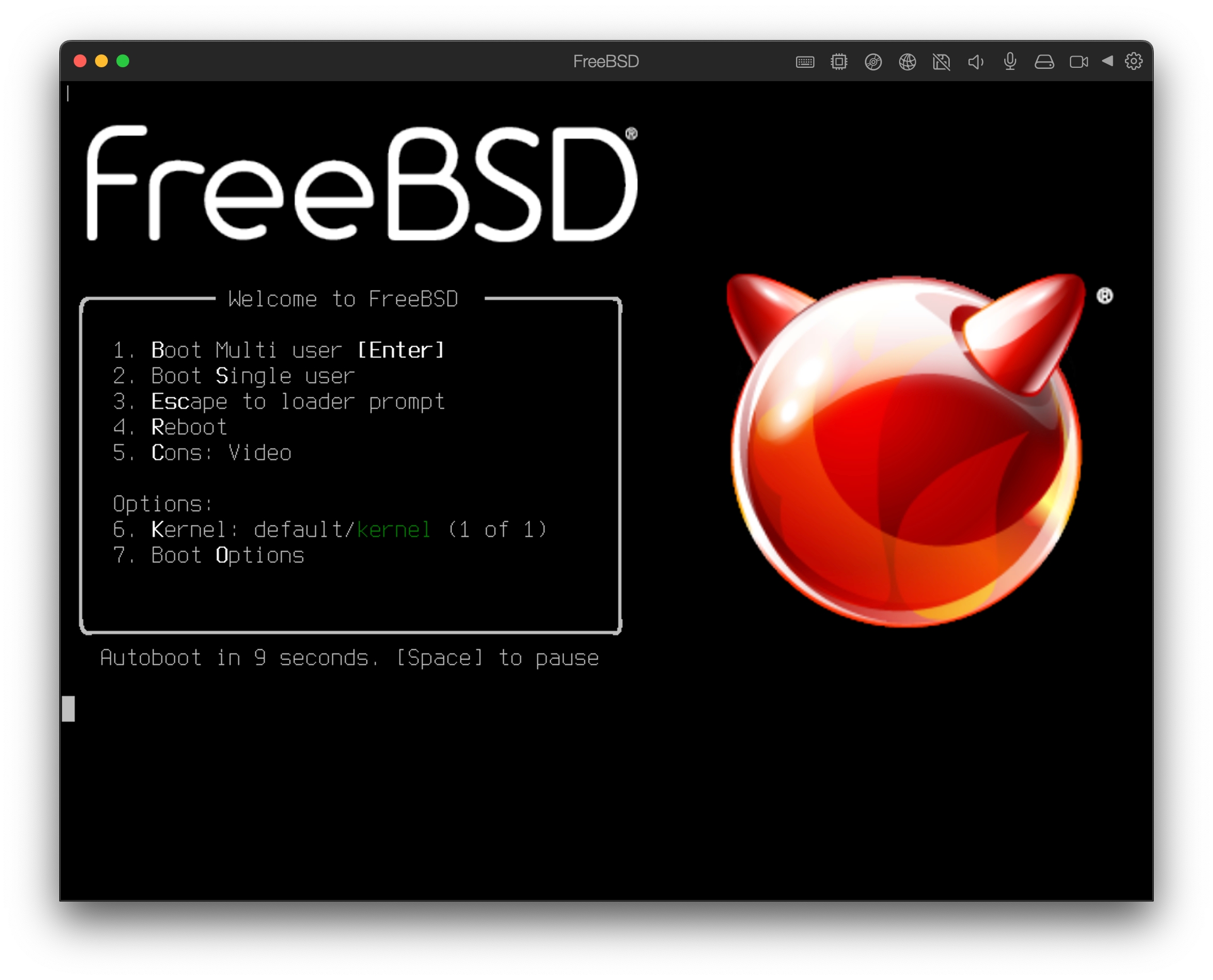
Task: Click 'Autoboot in 9 seconds' message
Action: [x=350, y=658]
